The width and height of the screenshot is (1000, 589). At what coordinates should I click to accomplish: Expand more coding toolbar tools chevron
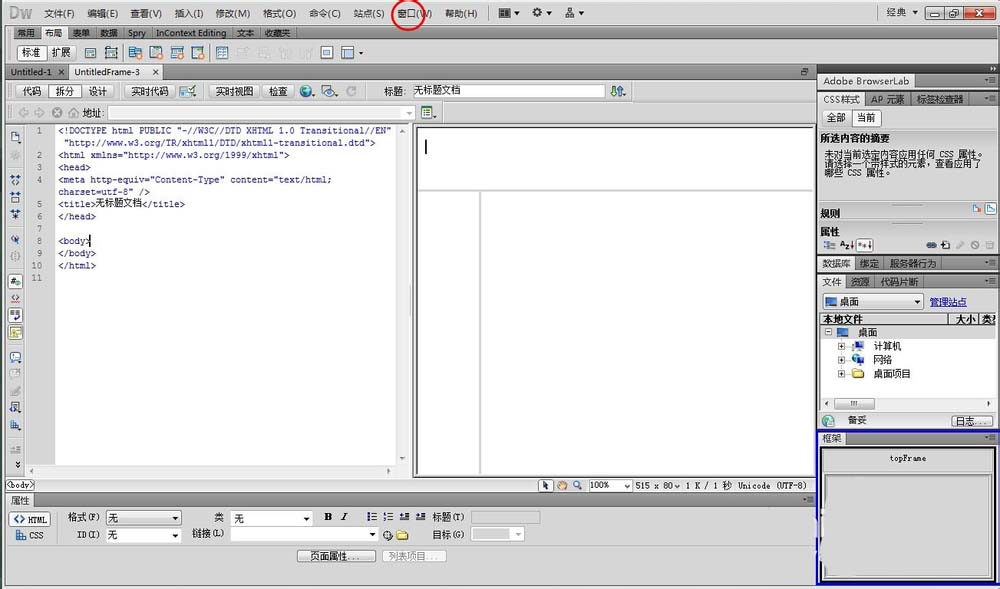(17, 465)
